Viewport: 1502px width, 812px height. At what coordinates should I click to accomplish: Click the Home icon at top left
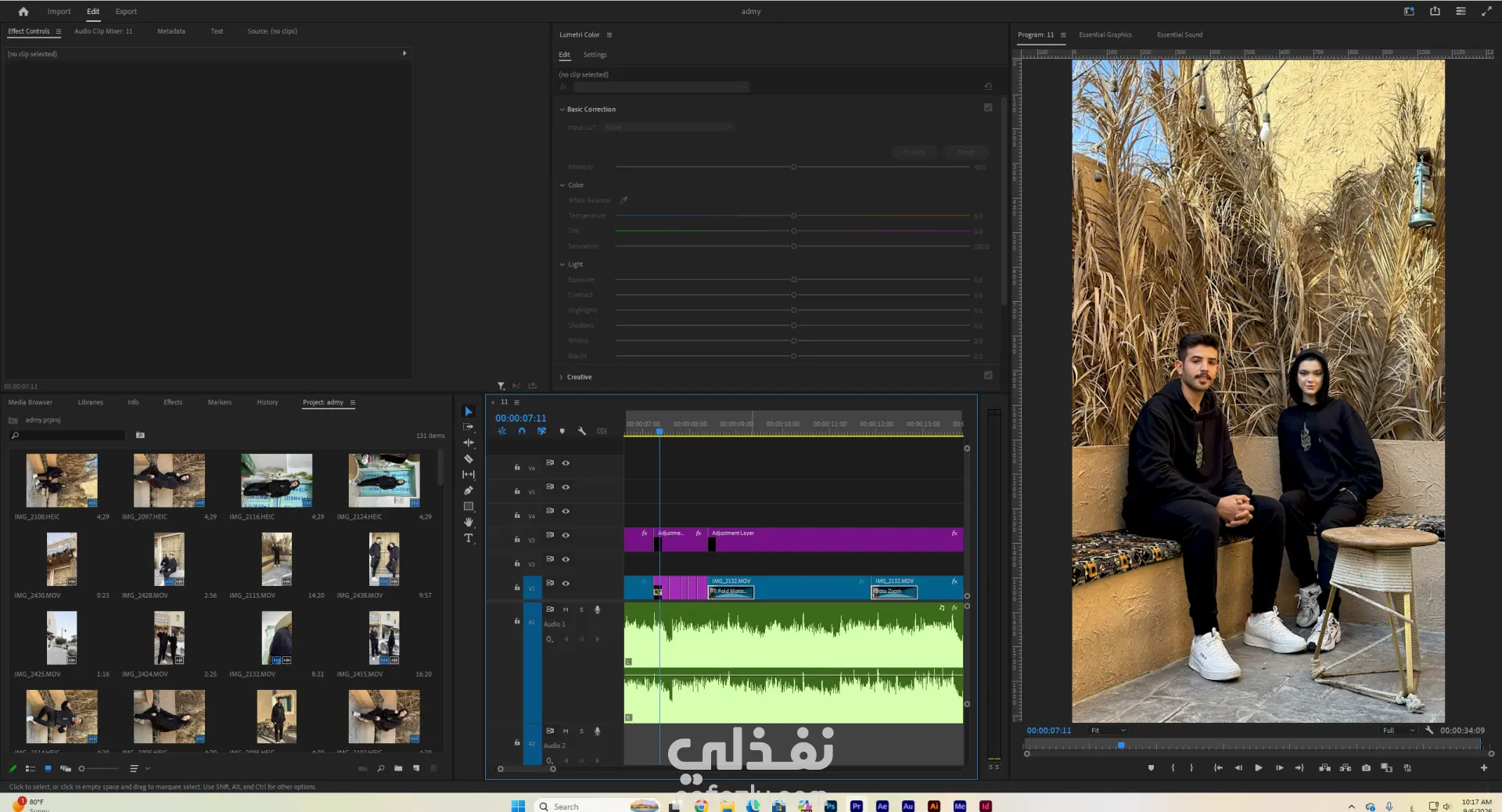point(23,12)
